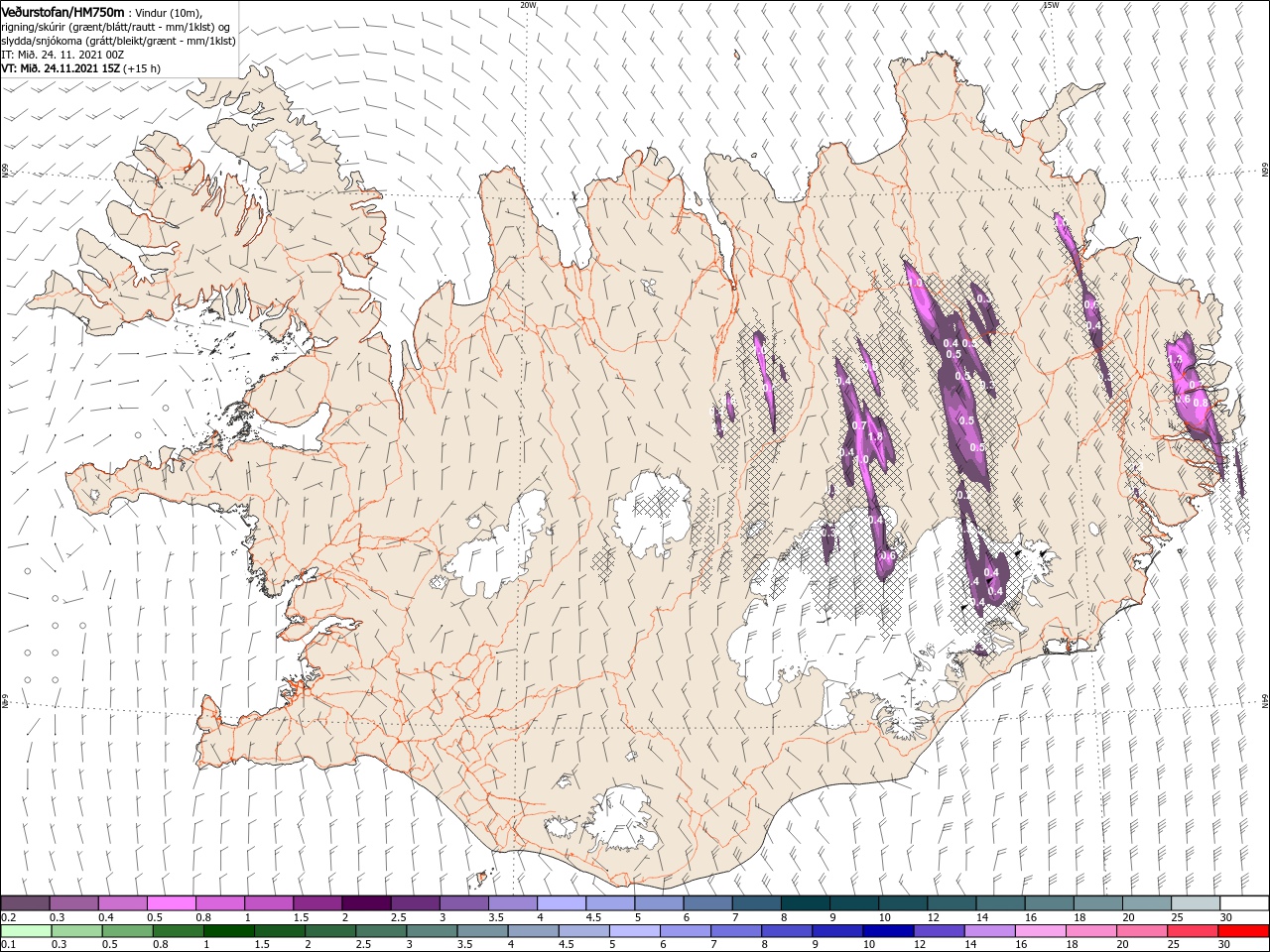Click bright pink upper swatch between 0.5 and 0.8
The image size is (1270, 952).
[x=172, y=902]
